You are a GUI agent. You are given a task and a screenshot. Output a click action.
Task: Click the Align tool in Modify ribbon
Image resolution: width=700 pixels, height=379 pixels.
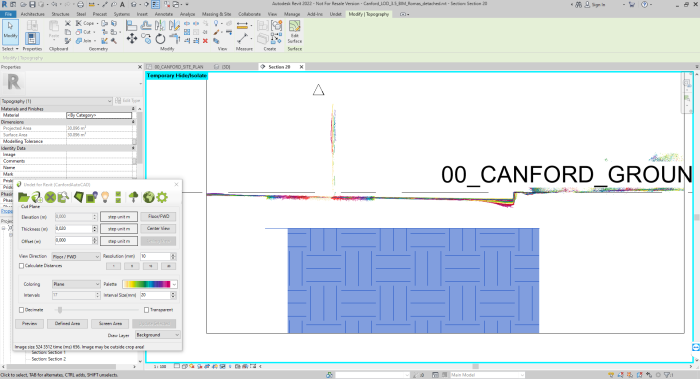point(131,25)
